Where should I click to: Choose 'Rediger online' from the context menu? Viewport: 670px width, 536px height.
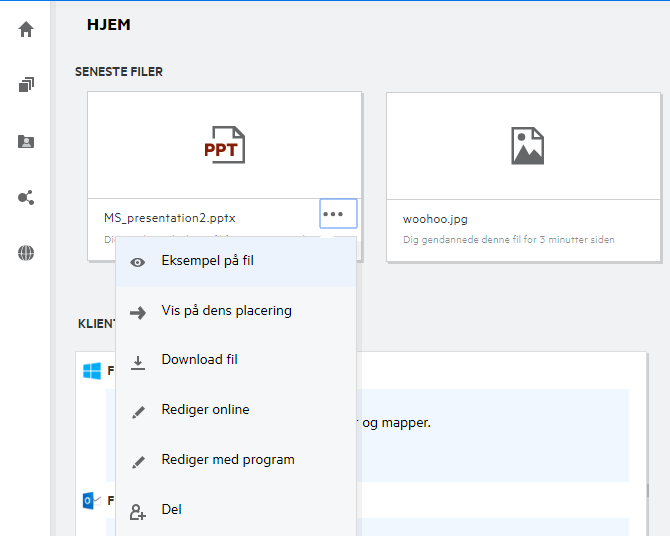[x=205, y=410]
